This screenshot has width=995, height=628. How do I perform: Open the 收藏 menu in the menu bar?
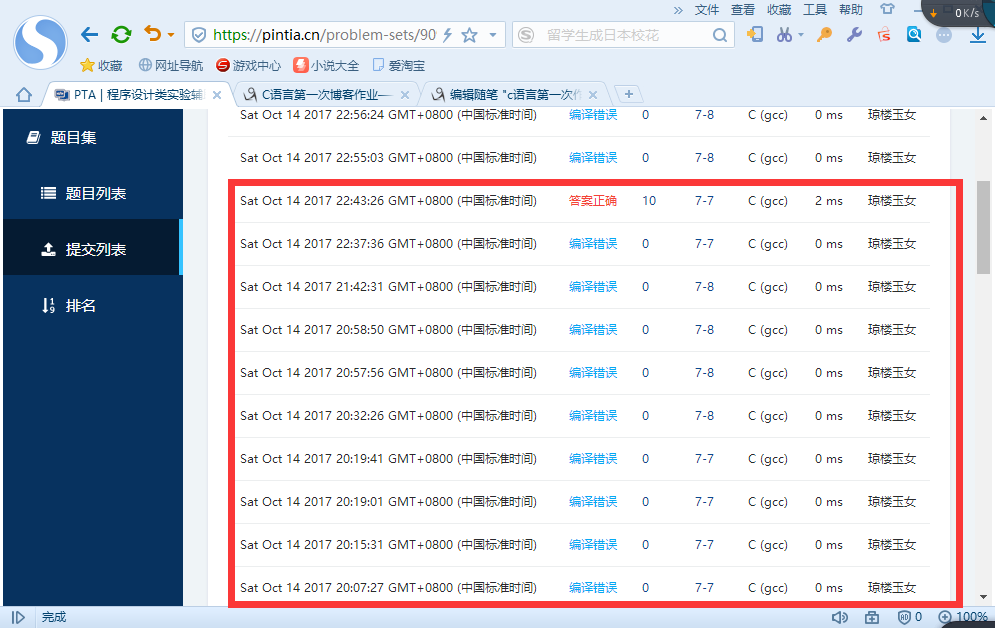click(x=779, y=10)
